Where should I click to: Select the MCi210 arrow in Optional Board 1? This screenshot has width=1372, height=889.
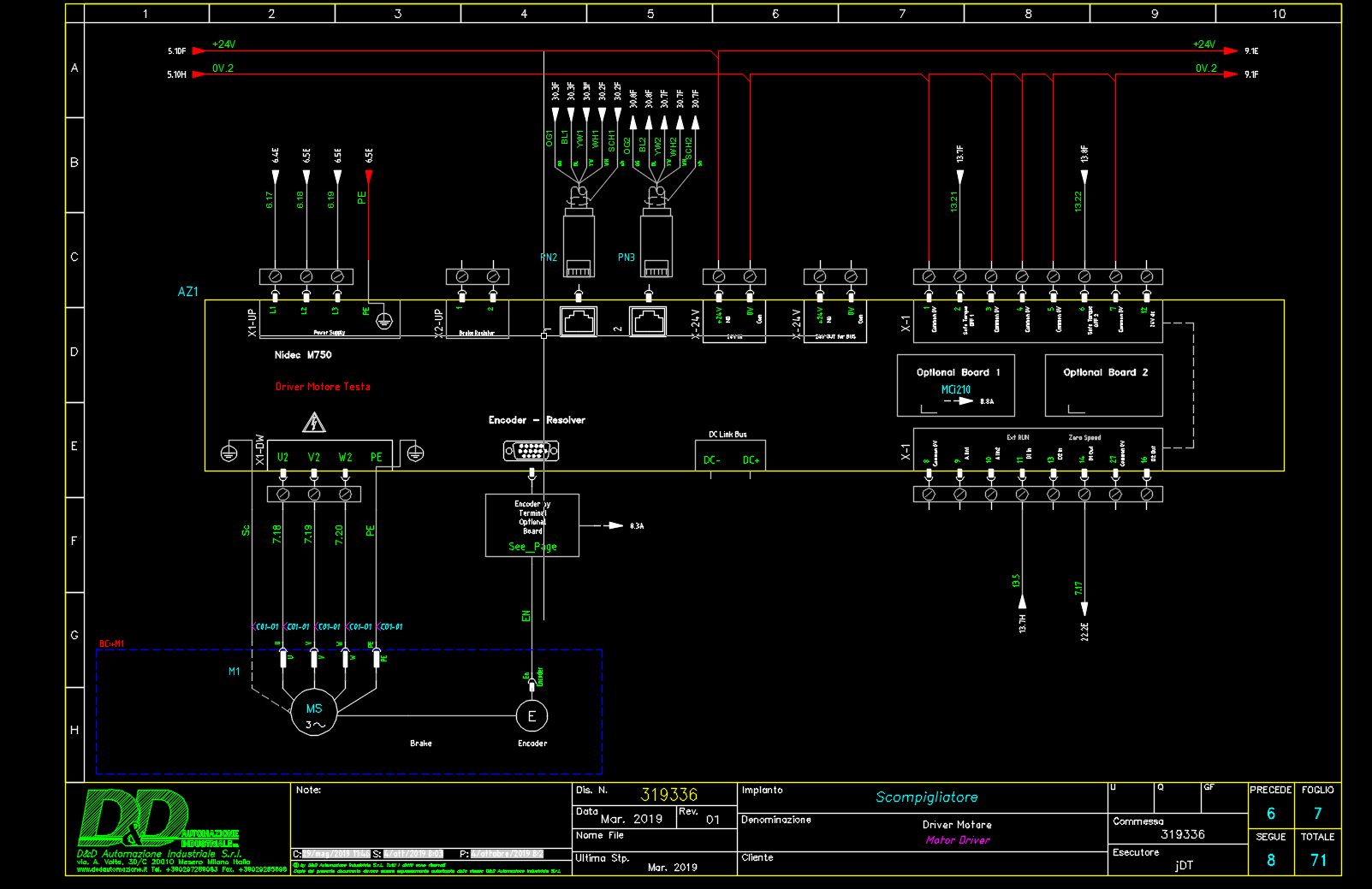959,400
